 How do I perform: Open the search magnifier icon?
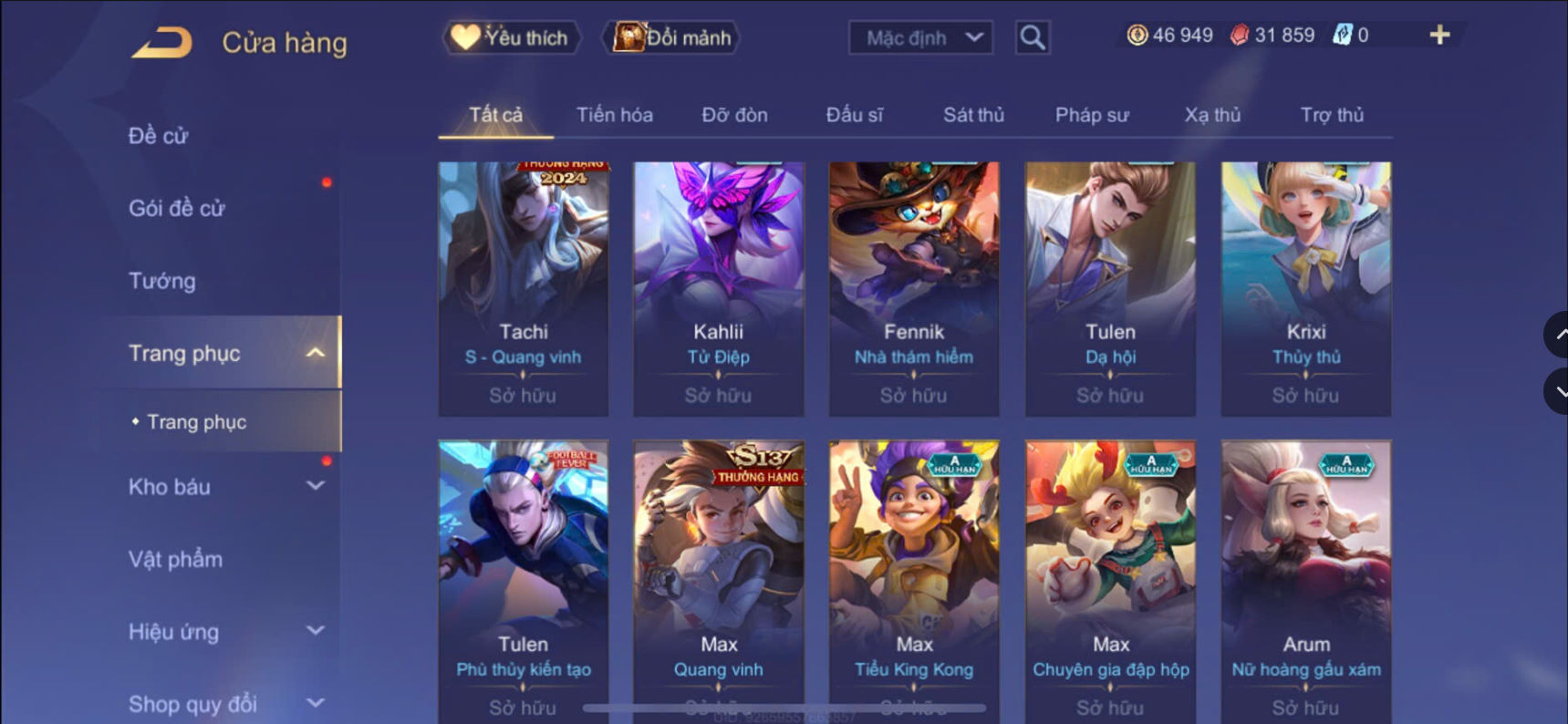point(1033,37)
